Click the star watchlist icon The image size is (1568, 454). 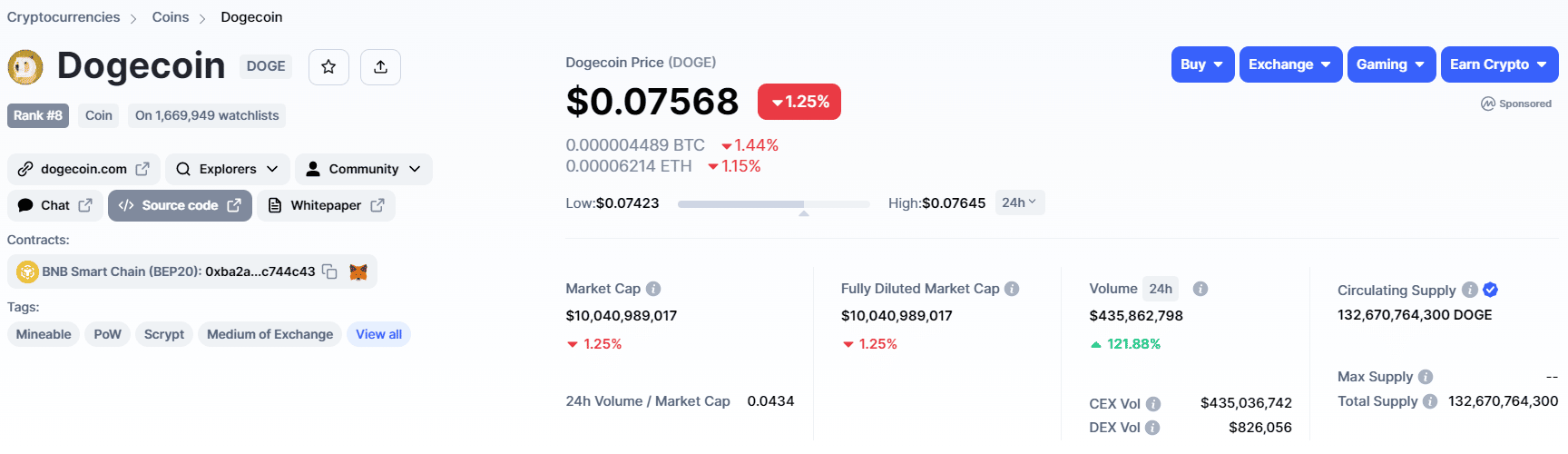328,66
